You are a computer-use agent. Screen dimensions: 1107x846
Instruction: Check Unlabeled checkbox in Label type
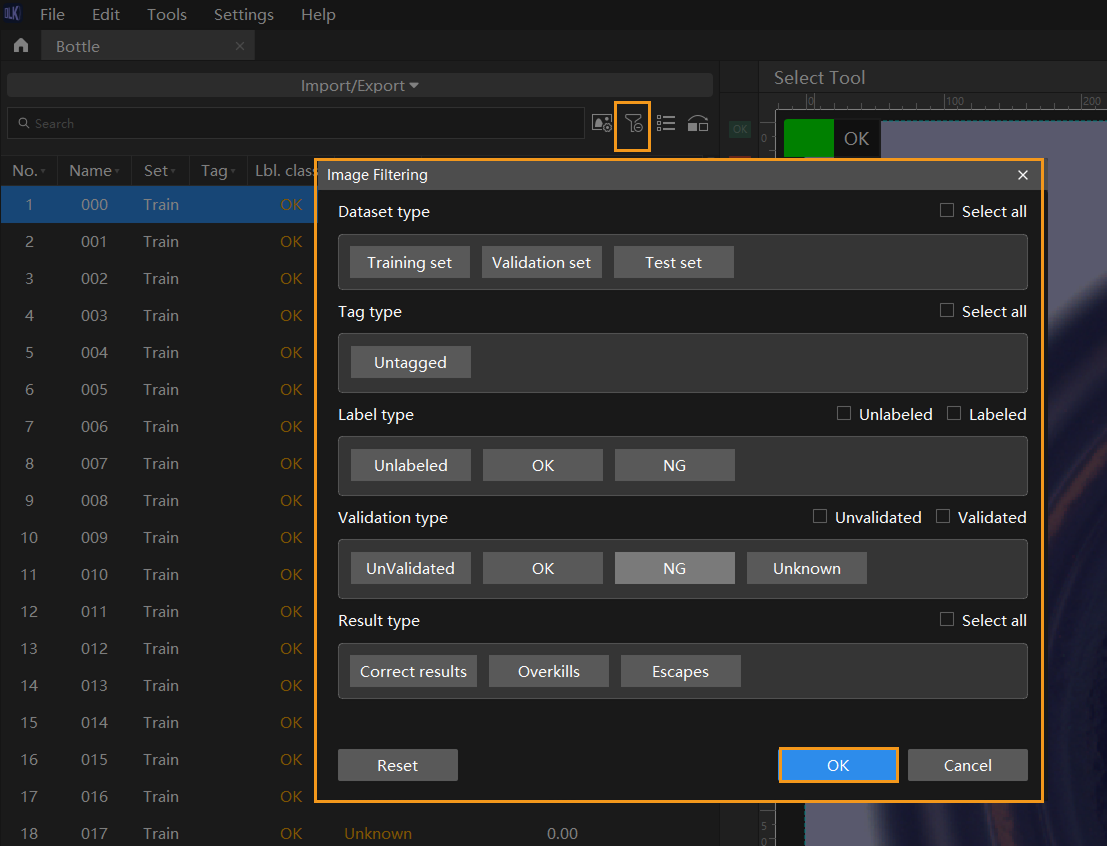844,414
